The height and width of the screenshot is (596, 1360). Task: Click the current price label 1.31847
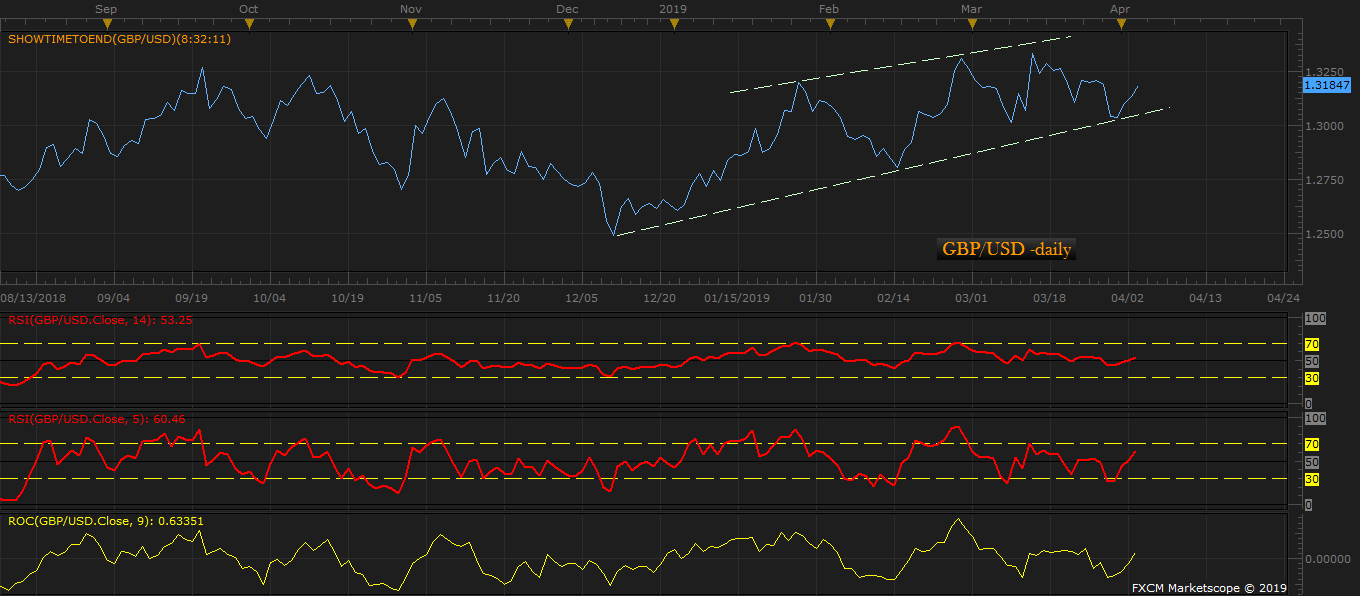click(1327, 86)
